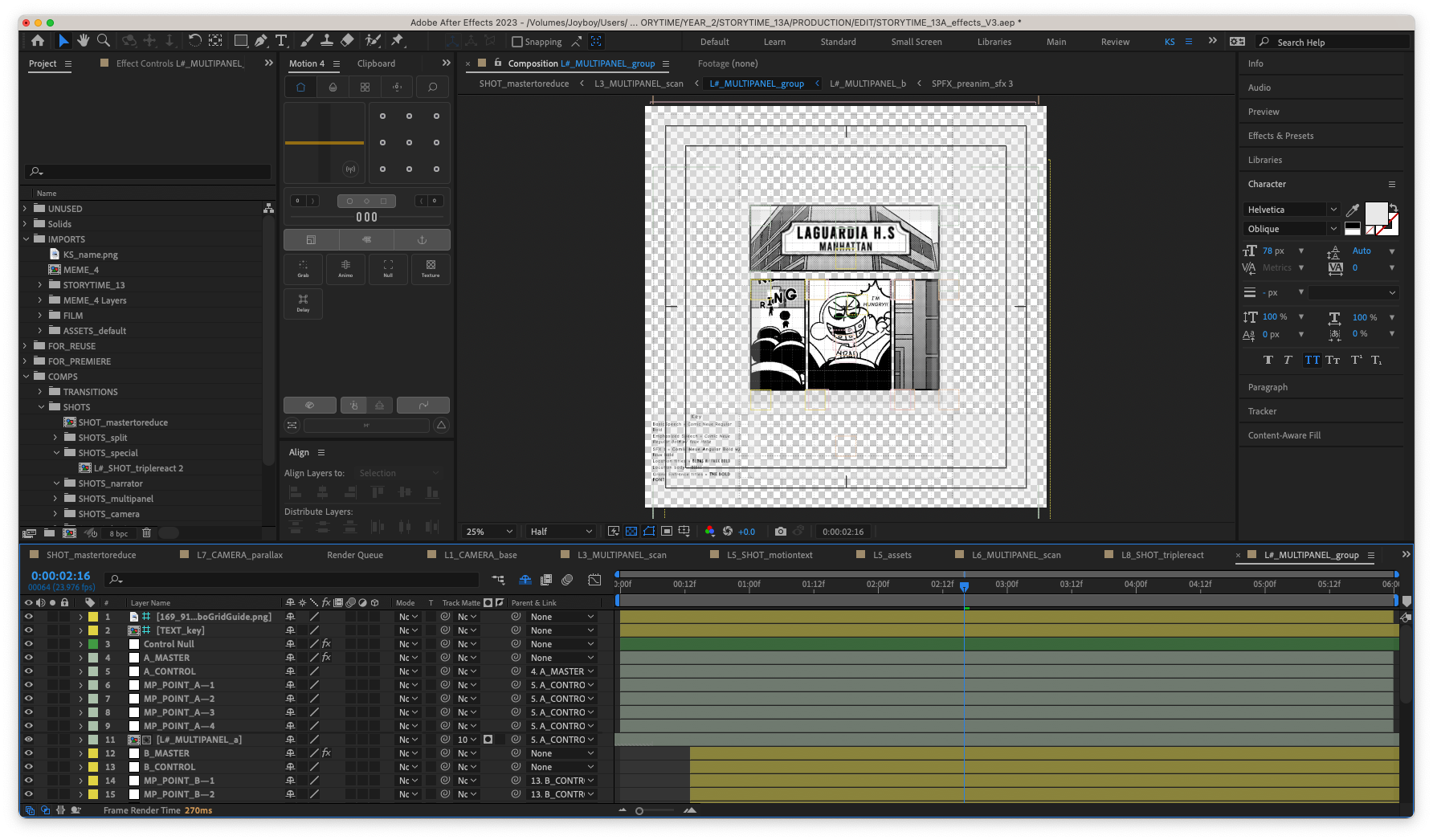This screenshot has width=1433, height=840.
Task: Select the Clone Stamp tool
Action: (x=327, y=41)
